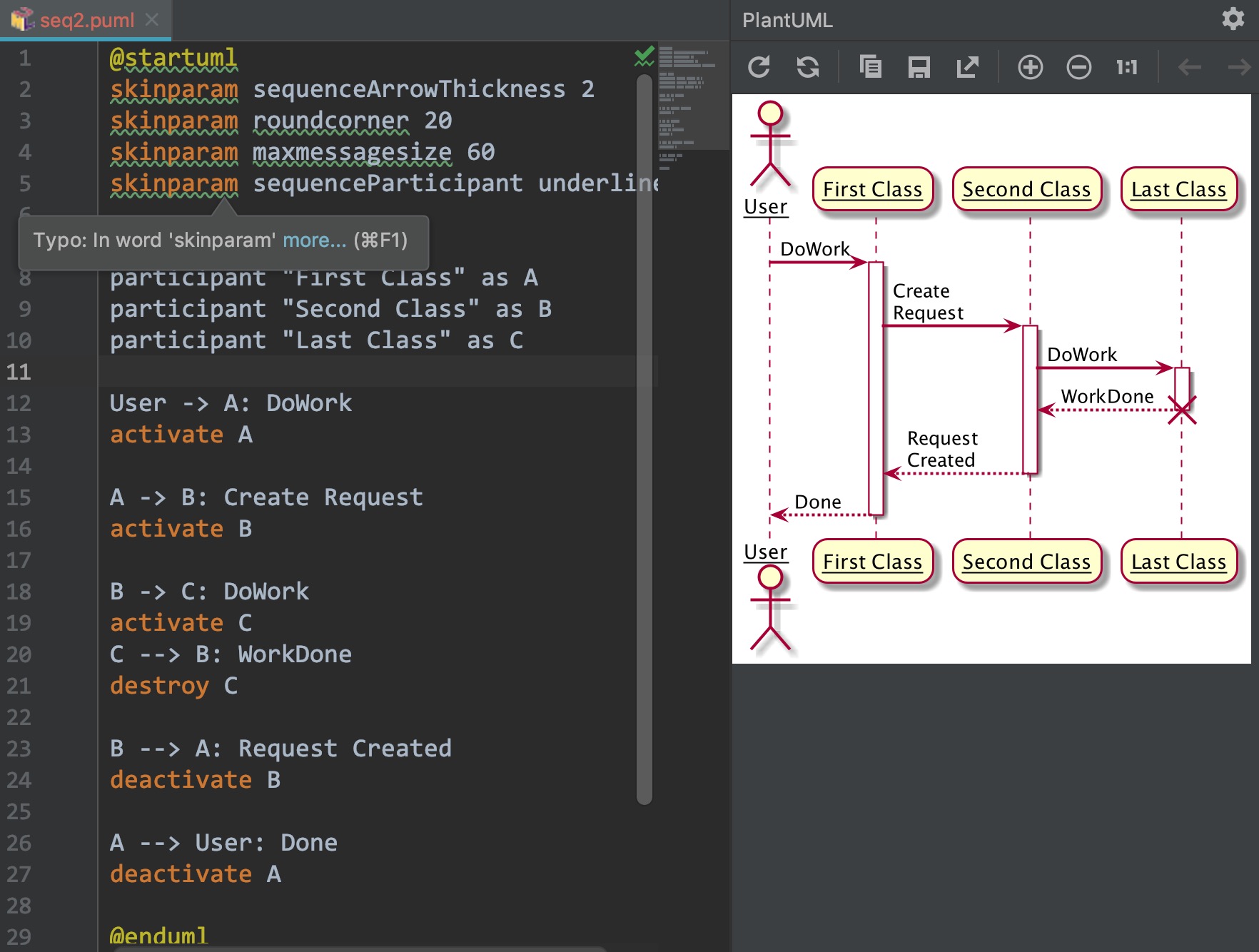
Task: Select the seq2.puml editor tab
Action: (86, 20)
